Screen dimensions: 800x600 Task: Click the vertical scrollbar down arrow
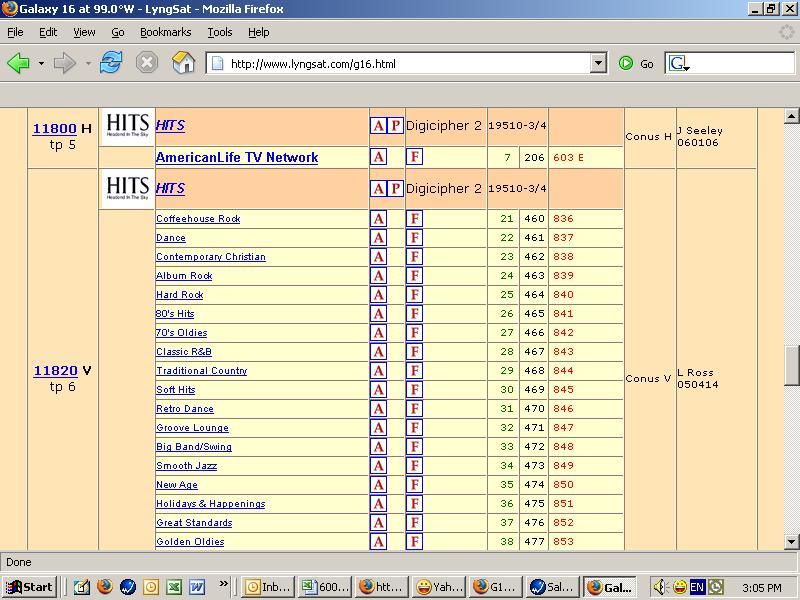tap(791, 541)
